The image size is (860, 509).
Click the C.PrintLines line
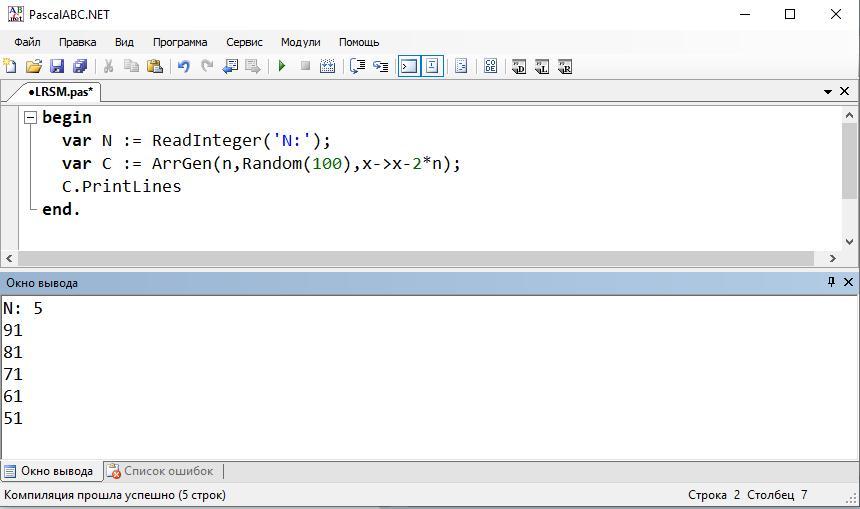[x=122, y=186]
